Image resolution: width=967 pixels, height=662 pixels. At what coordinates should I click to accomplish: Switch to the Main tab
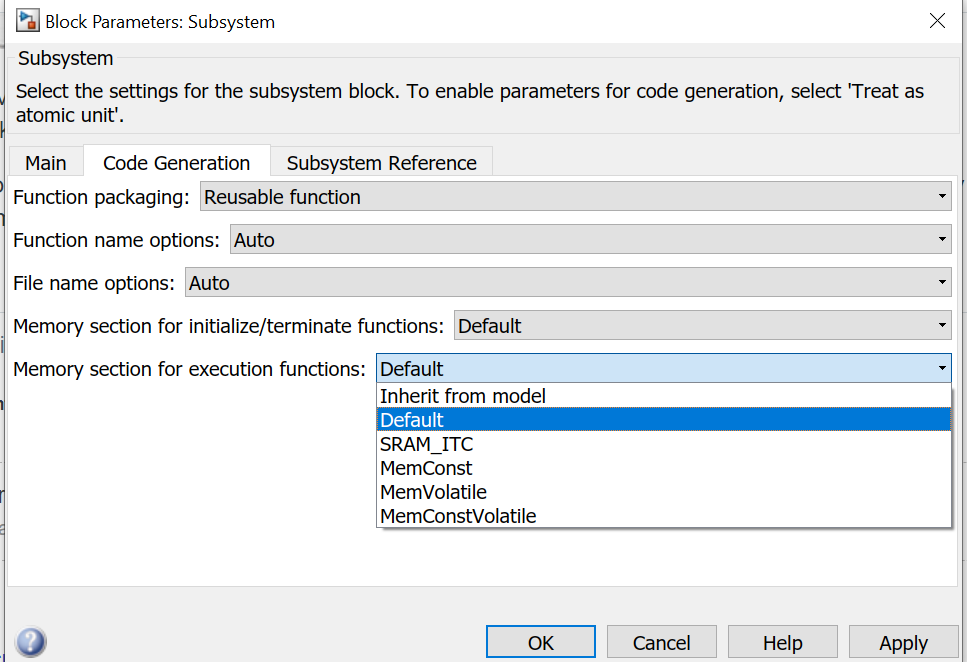pos(46,163)
